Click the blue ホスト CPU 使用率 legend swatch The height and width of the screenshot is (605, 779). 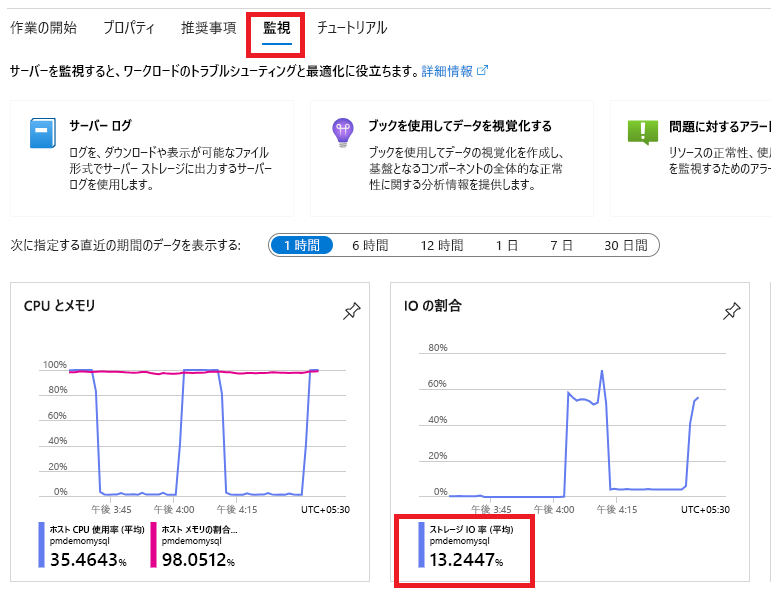(x=41, y=545)
